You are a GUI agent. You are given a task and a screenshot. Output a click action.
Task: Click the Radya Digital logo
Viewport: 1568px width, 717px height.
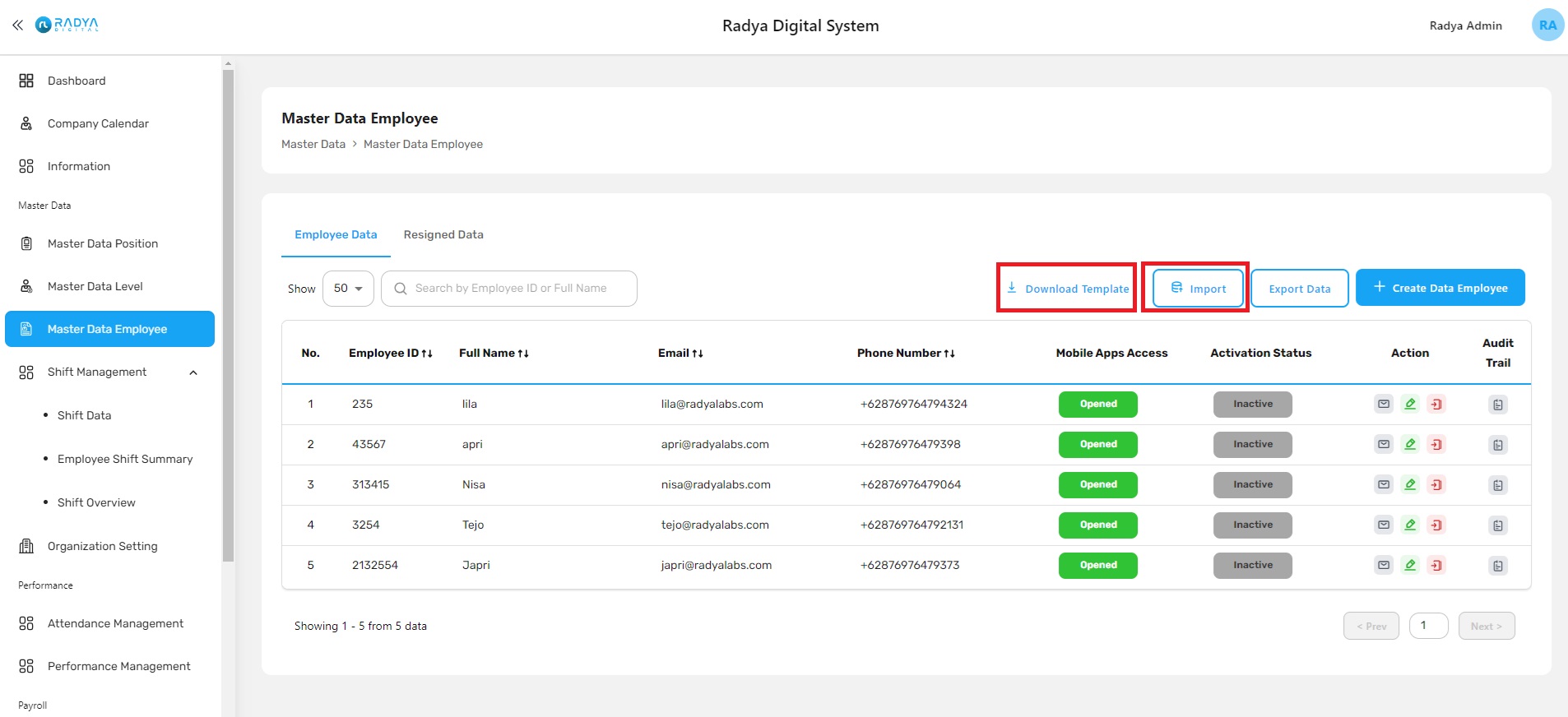click(x=67, y=25)
